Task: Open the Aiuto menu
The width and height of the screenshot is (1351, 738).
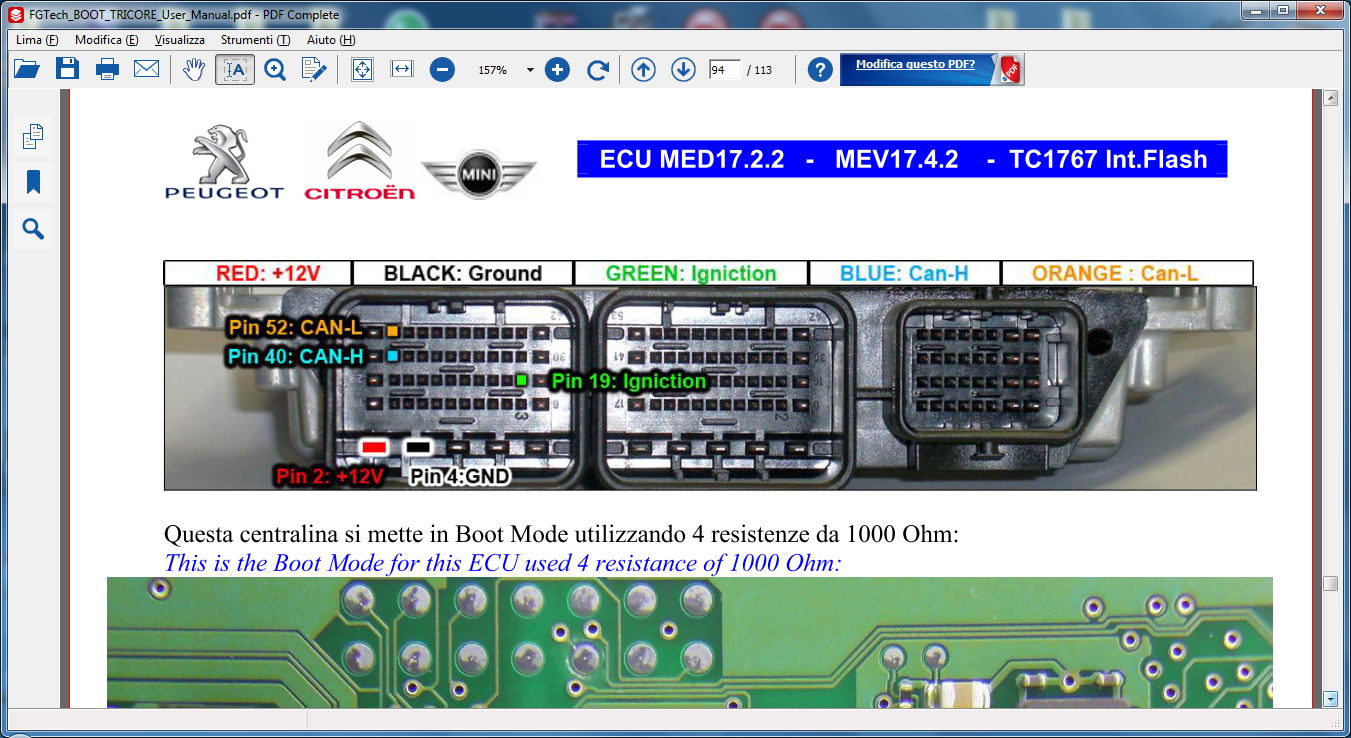Action: pos(331,40)
